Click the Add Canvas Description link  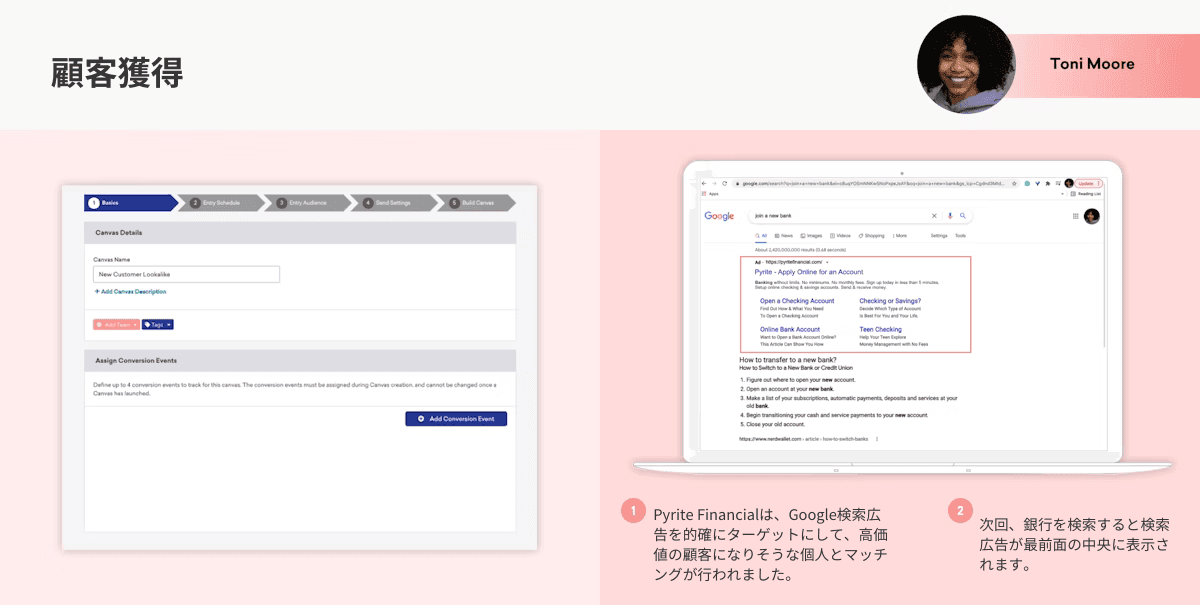pos(130,292)
